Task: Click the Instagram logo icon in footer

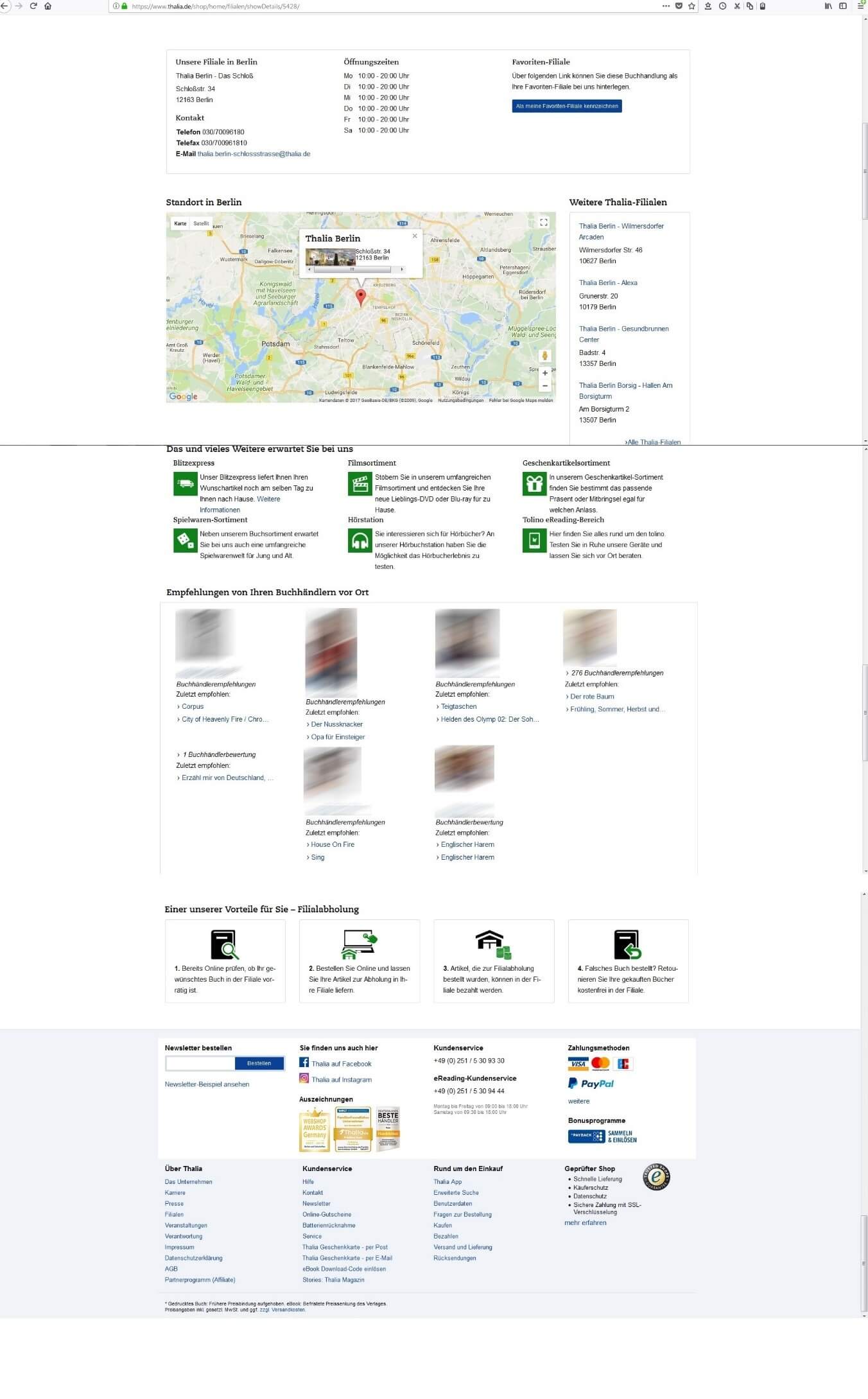Action: (x=304, y=1079)
